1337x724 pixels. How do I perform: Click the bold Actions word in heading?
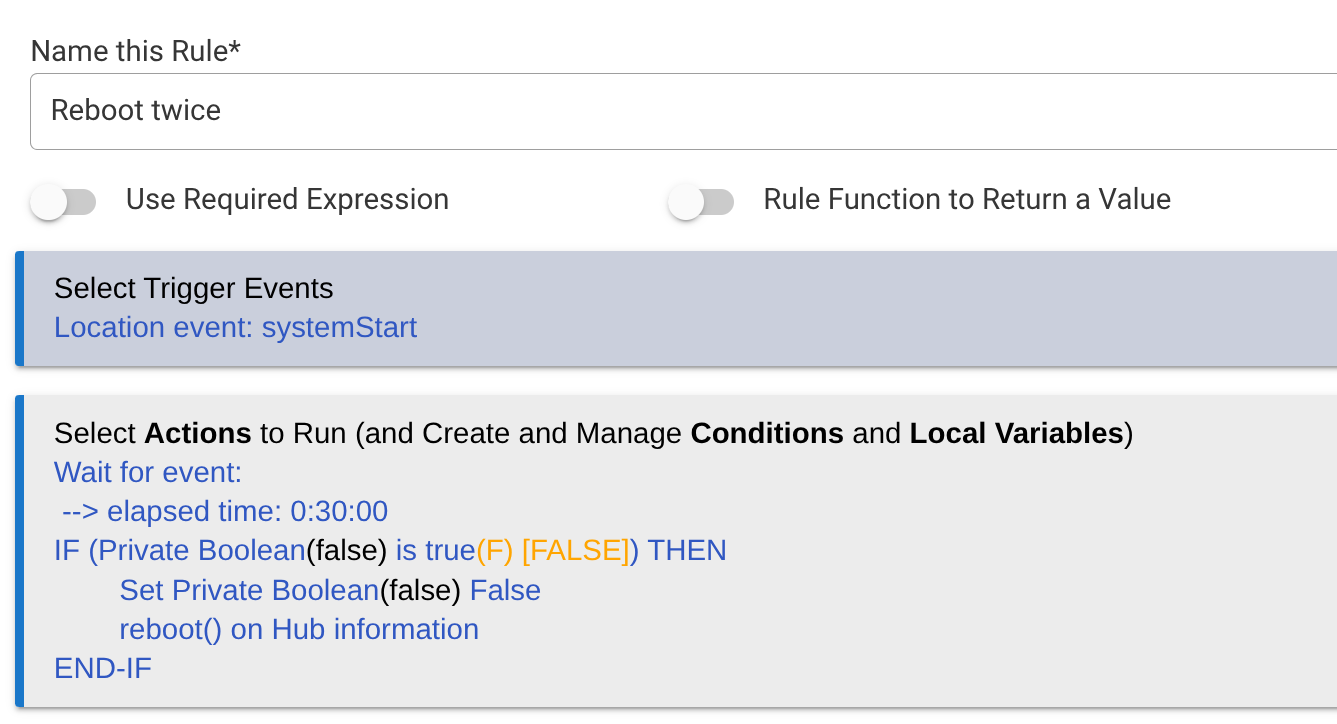point(198,433)
